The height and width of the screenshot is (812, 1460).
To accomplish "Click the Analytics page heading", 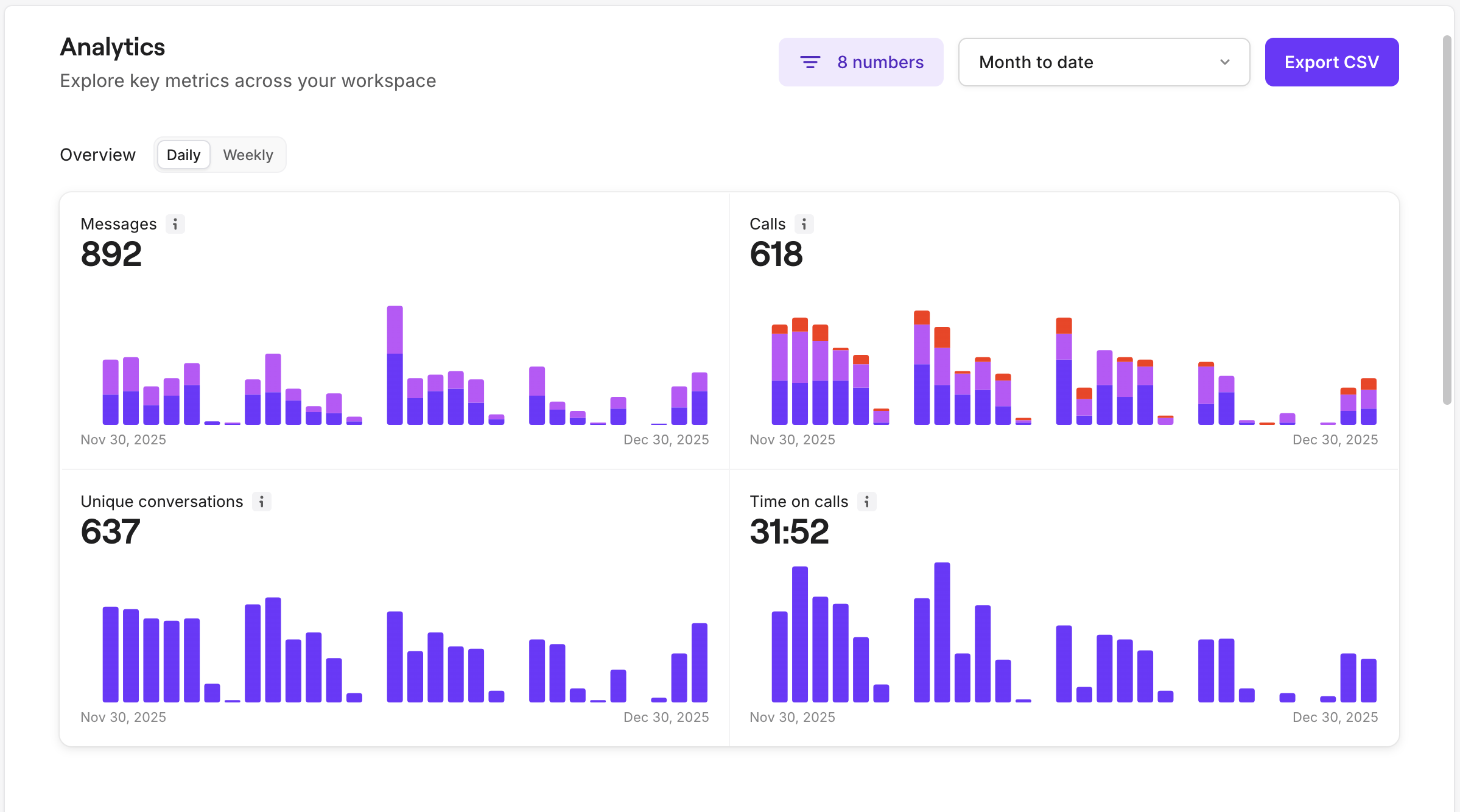I will coord(113,47).
